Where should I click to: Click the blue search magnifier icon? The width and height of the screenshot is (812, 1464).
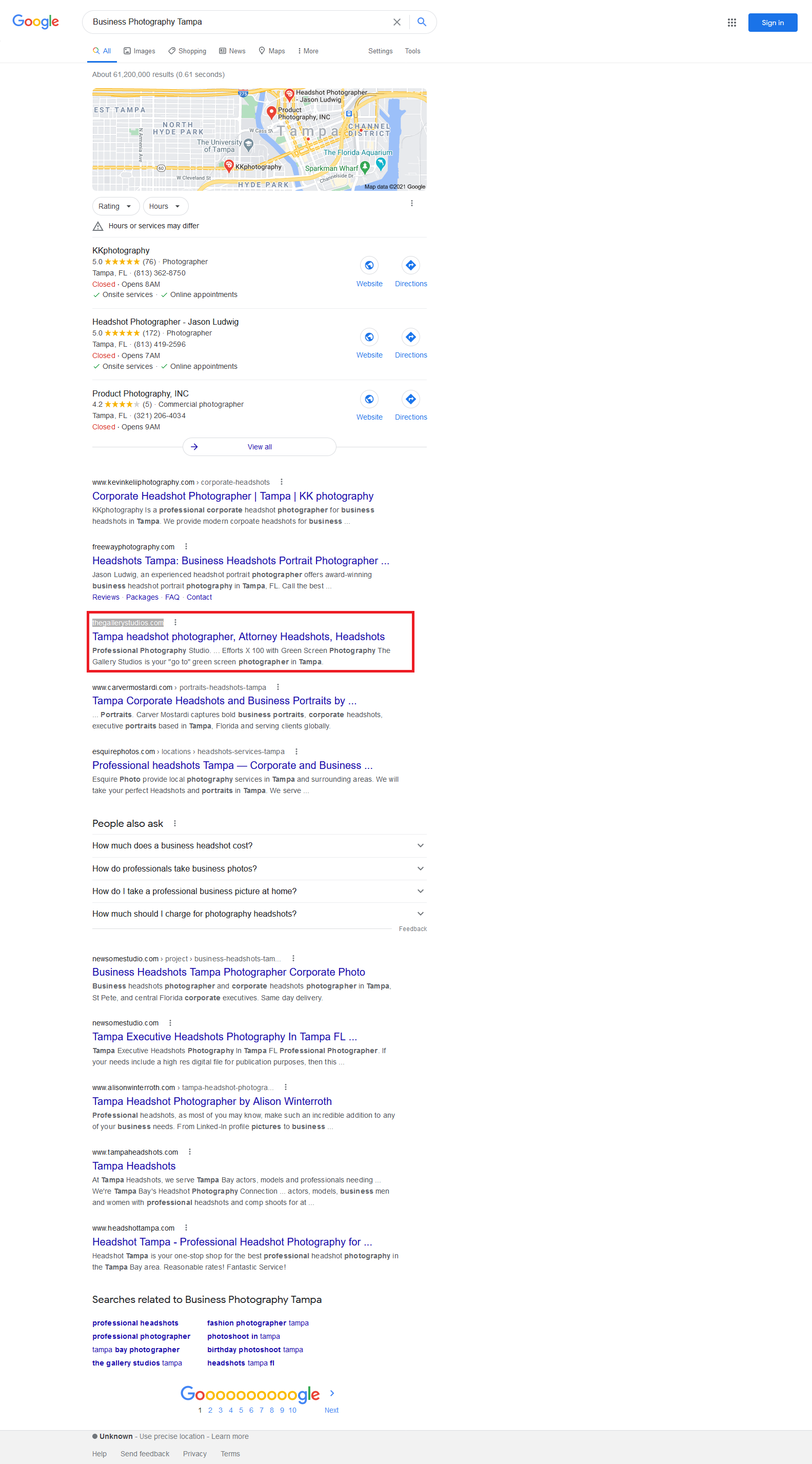(x=422, y=22)
